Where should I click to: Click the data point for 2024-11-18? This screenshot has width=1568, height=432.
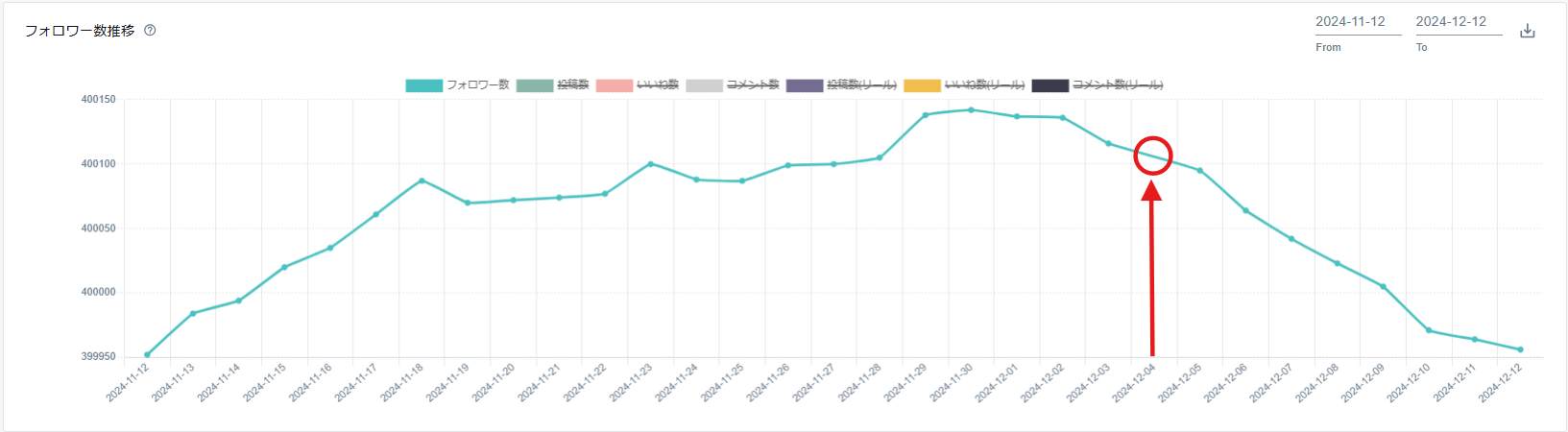click(422, 180)
